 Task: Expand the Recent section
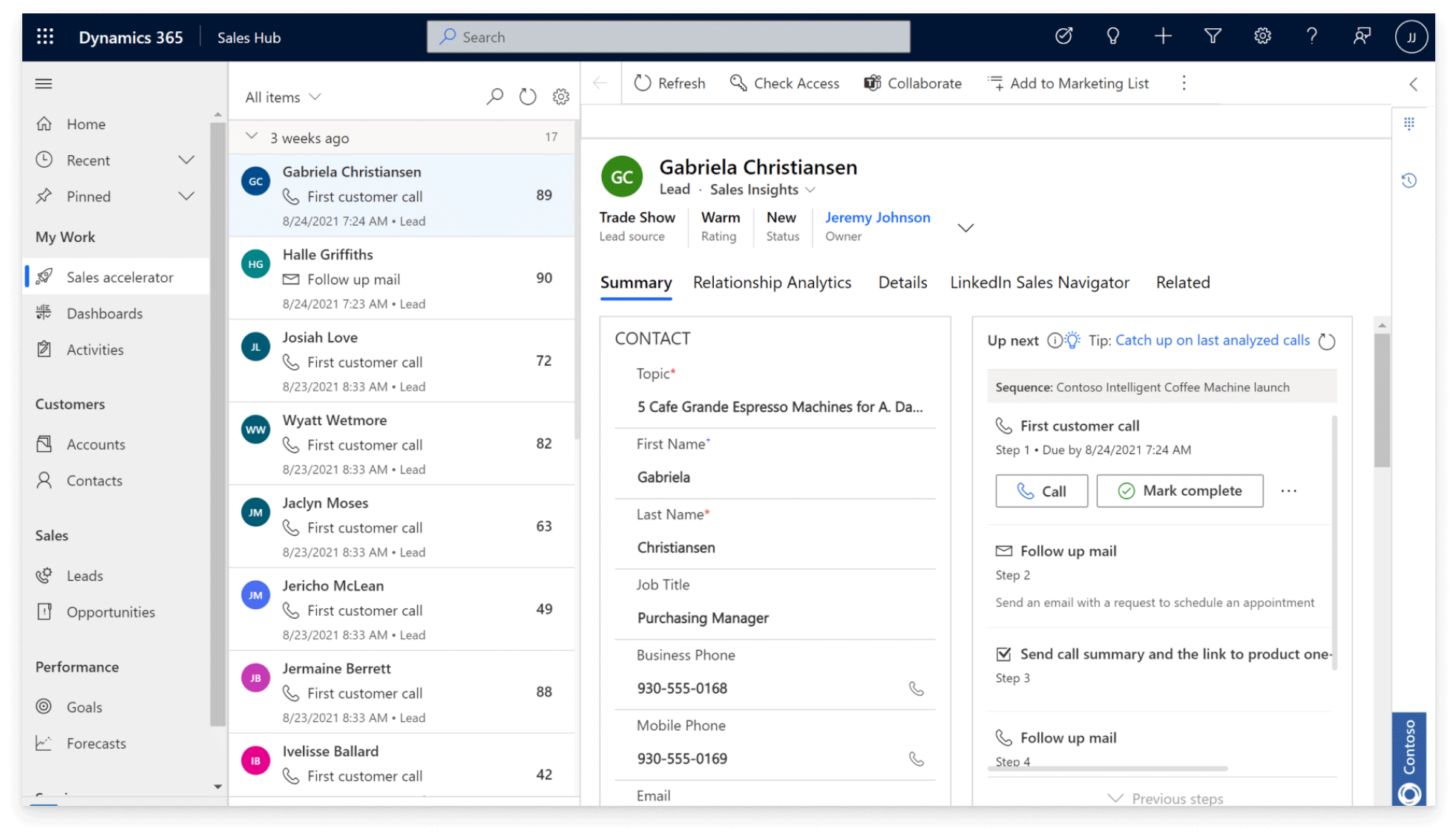186,160
